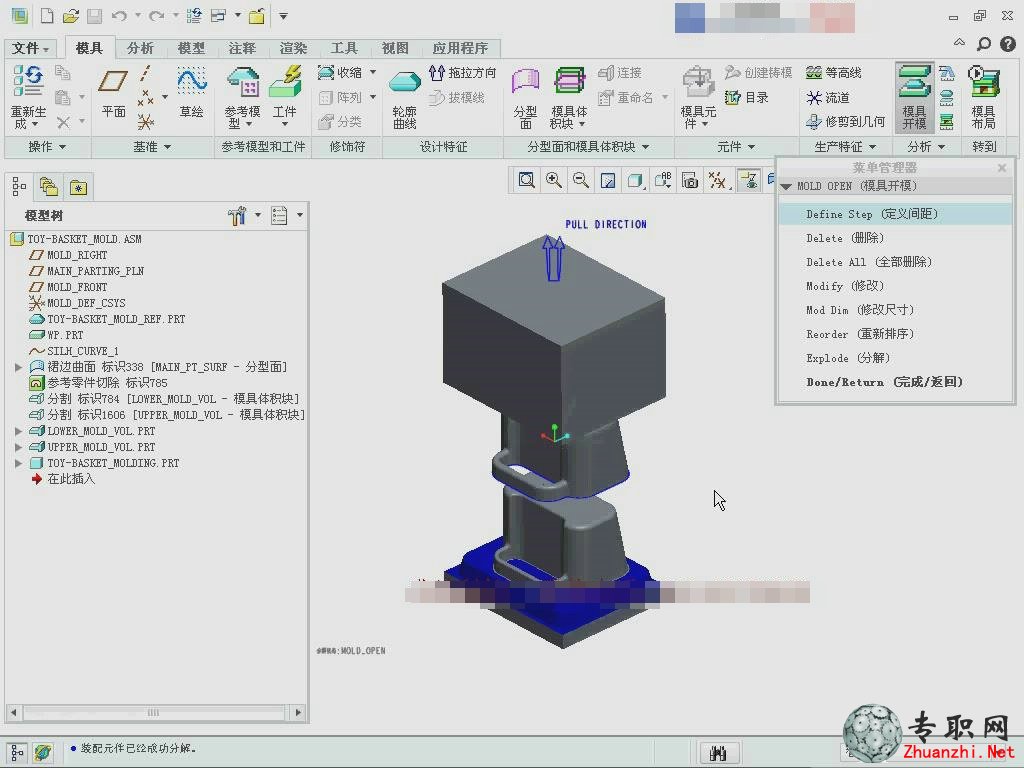The image size is (1024, 768).
Task: Click Trim to Geometry (修剪到几何)
Action: (846, 121)
